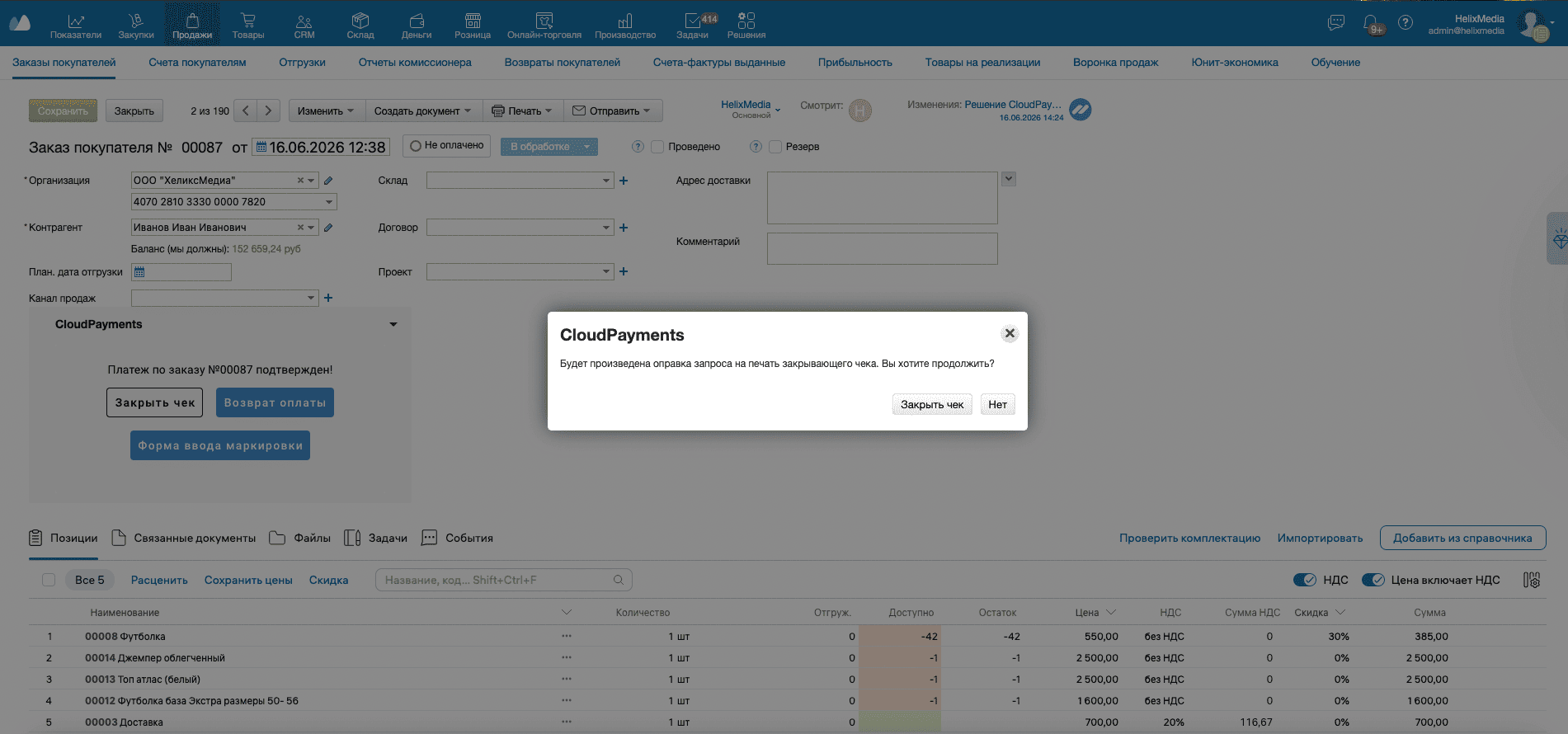Expand the Склад combo box
Viewport: 1568px width, 734px height.
606,181
